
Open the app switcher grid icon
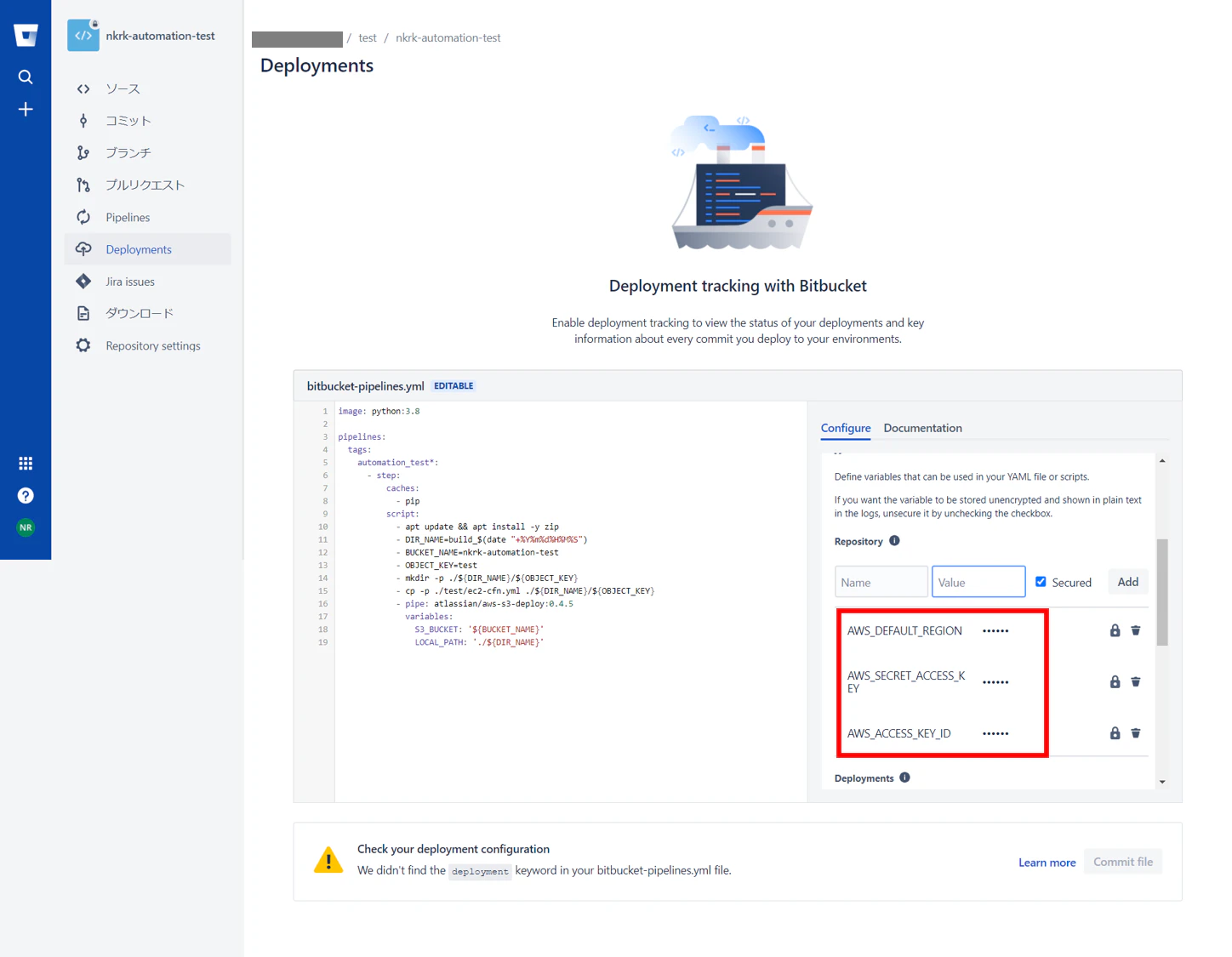click(26, 464)
